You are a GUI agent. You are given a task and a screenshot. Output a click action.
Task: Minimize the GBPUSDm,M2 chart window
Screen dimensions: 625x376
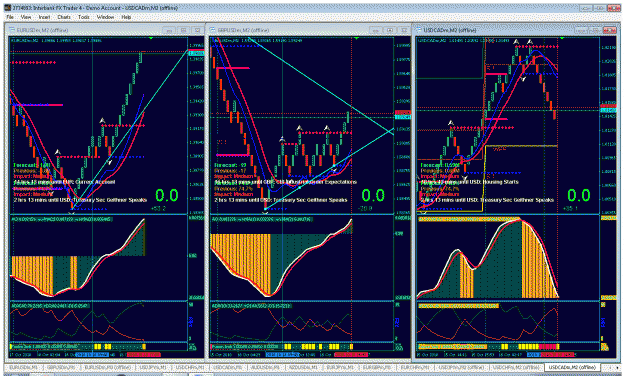tap(375, 30)
